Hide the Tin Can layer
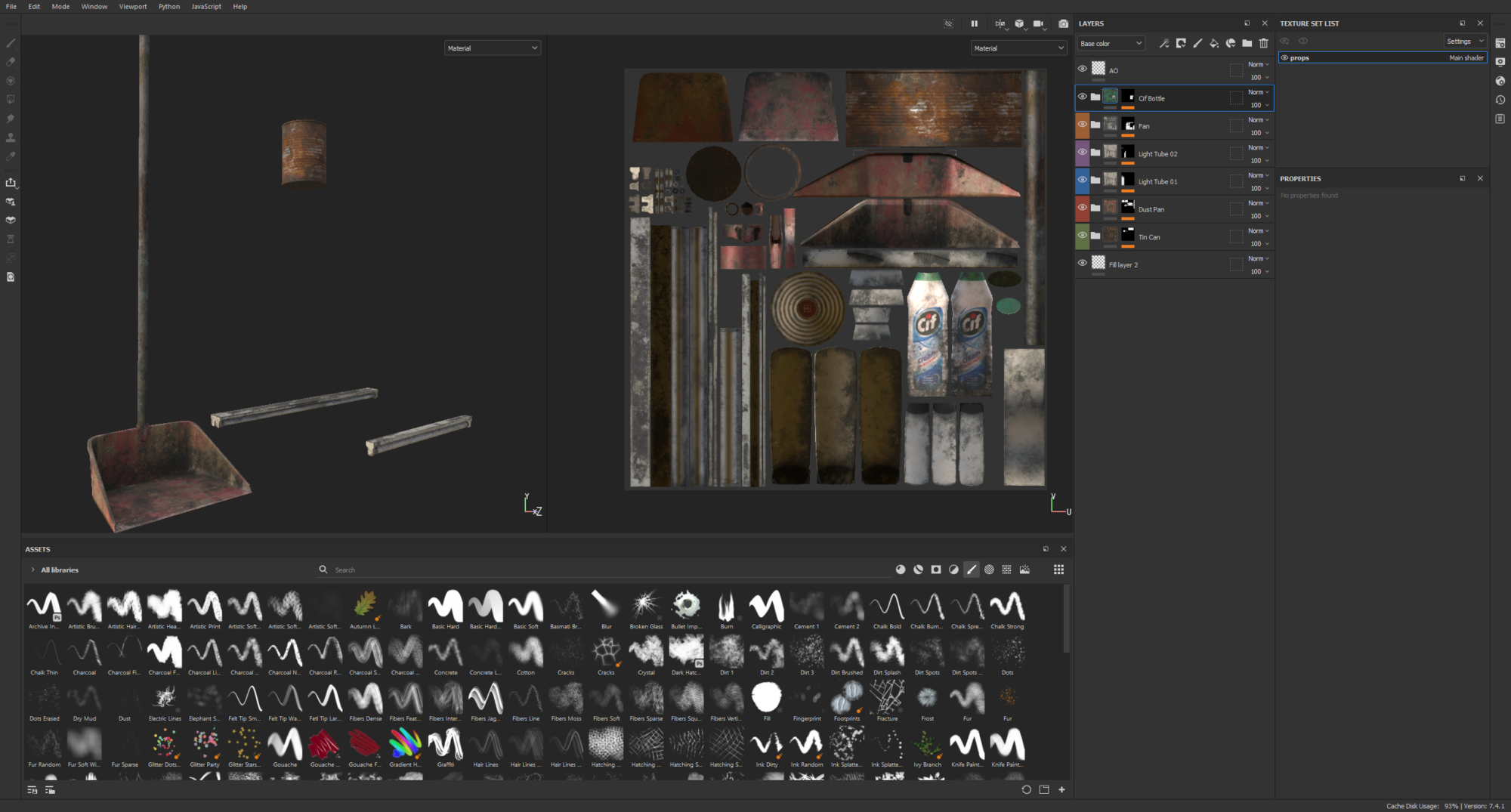This screenshot has width=1511, height=812. (1083, 235)
